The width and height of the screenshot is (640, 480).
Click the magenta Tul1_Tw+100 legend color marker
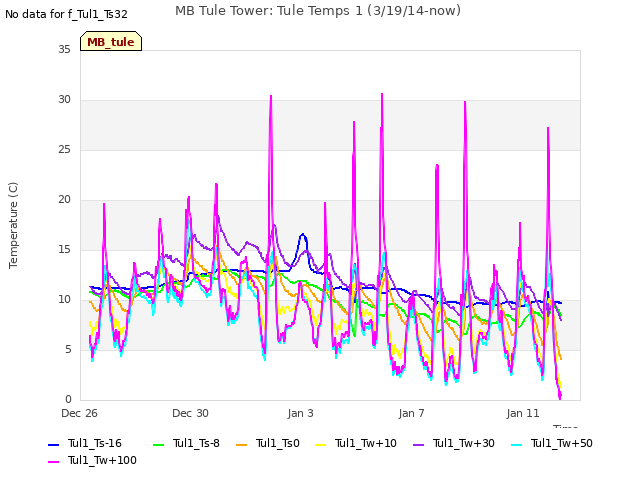click(53, 462)
